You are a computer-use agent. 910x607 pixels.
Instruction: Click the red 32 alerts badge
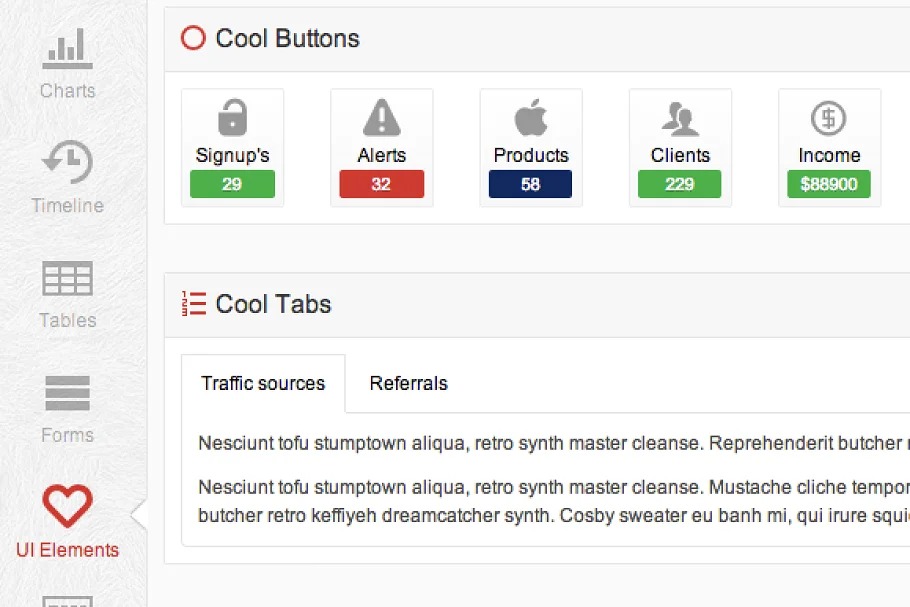[381, 184]
